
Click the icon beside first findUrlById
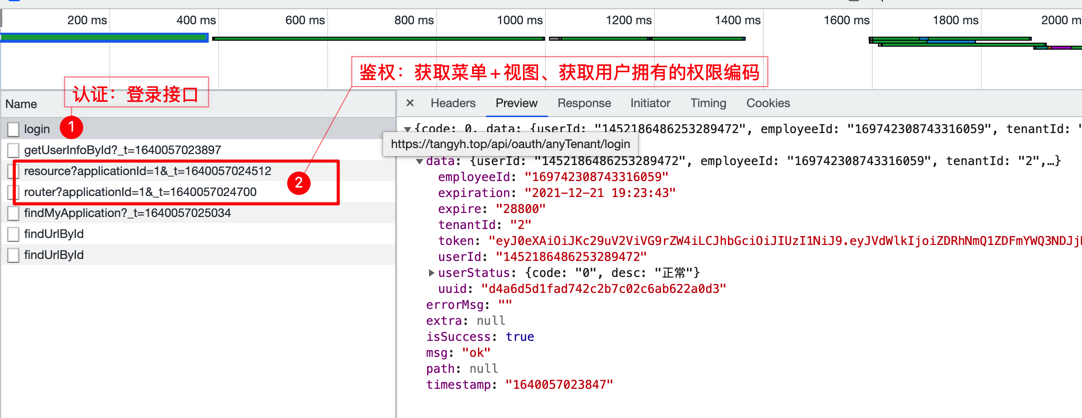(x=13, y=234)
